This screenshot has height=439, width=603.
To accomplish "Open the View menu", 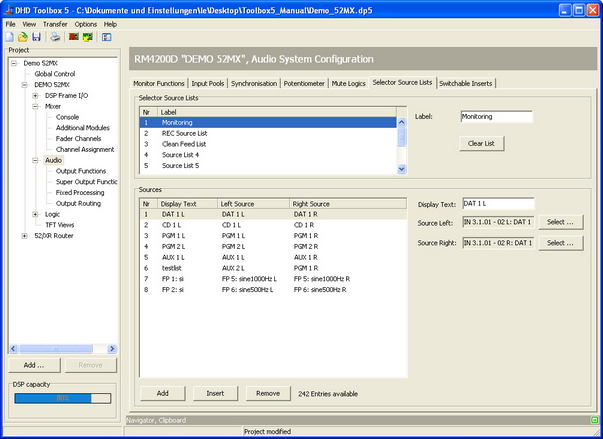I will (x=29, y=24).
